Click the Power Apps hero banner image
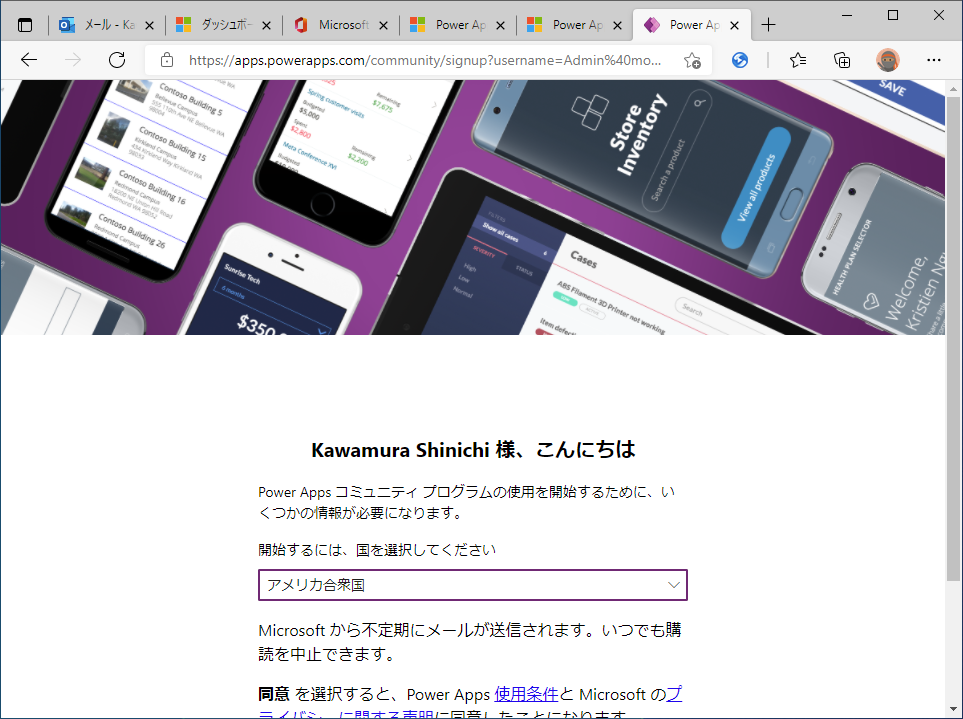Screen dimensions: 963x719 tap(473, 208)
